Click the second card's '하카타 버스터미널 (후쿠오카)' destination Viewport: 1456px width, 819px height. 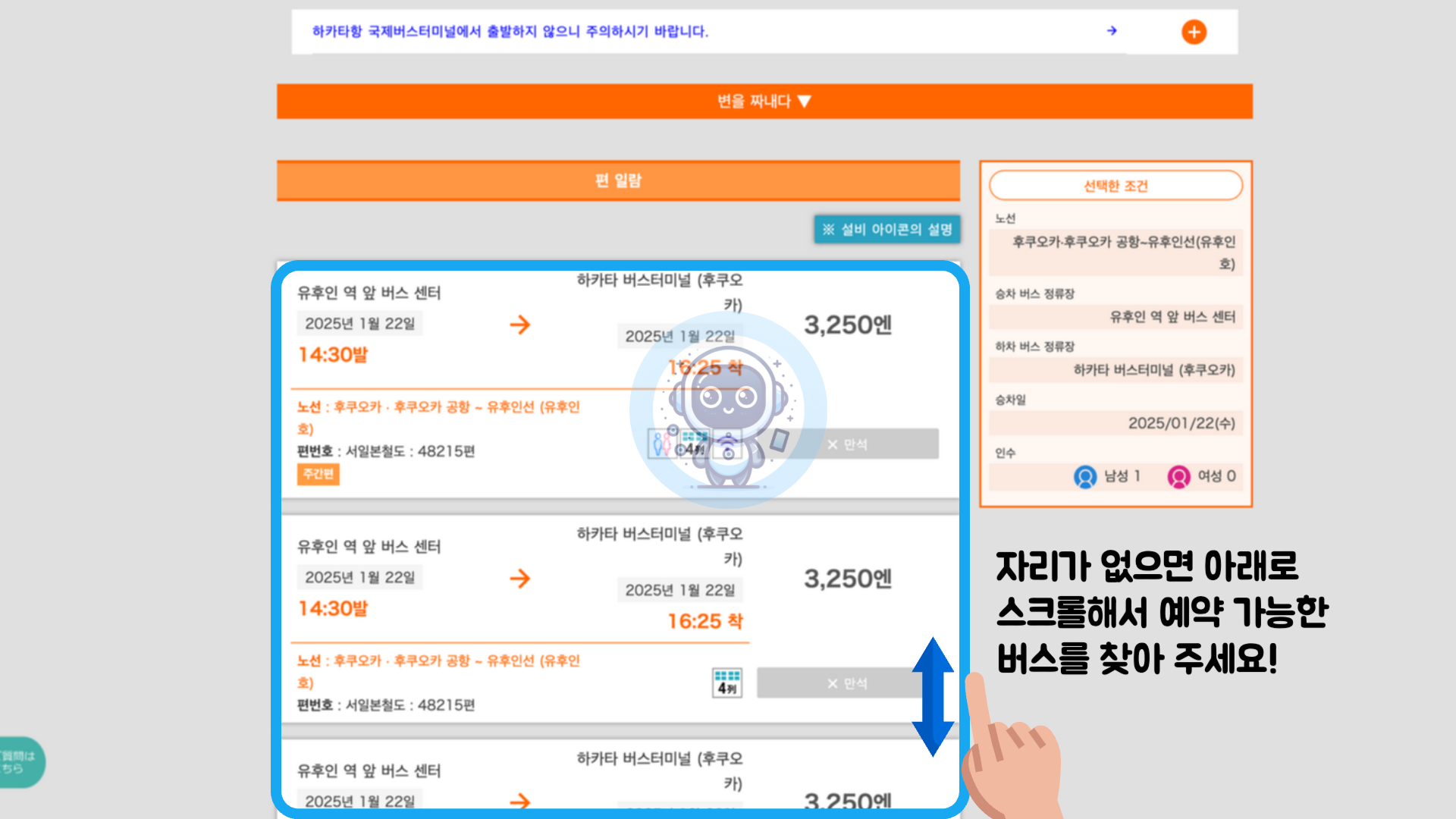coord(660,546)
